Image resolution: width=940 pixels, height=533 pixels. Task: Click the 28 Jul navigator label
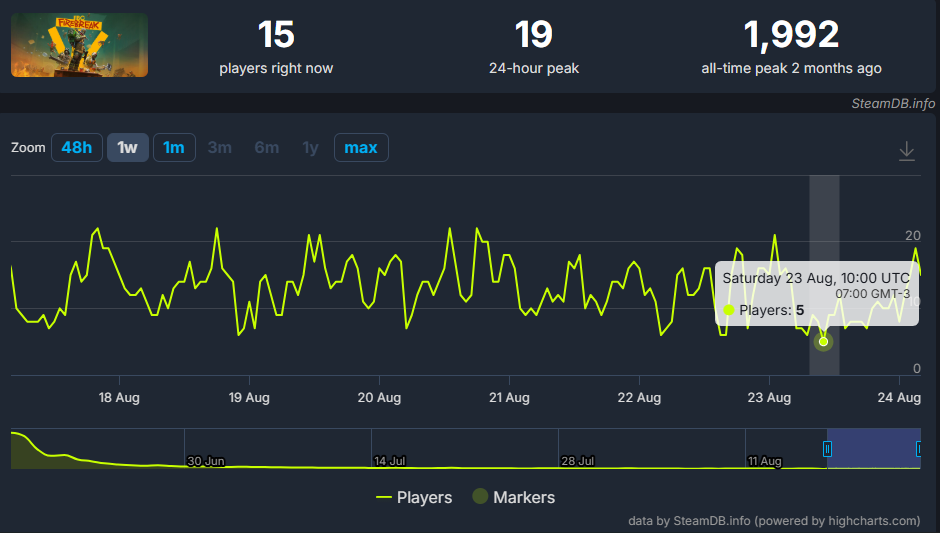click(x=577, y=461)
